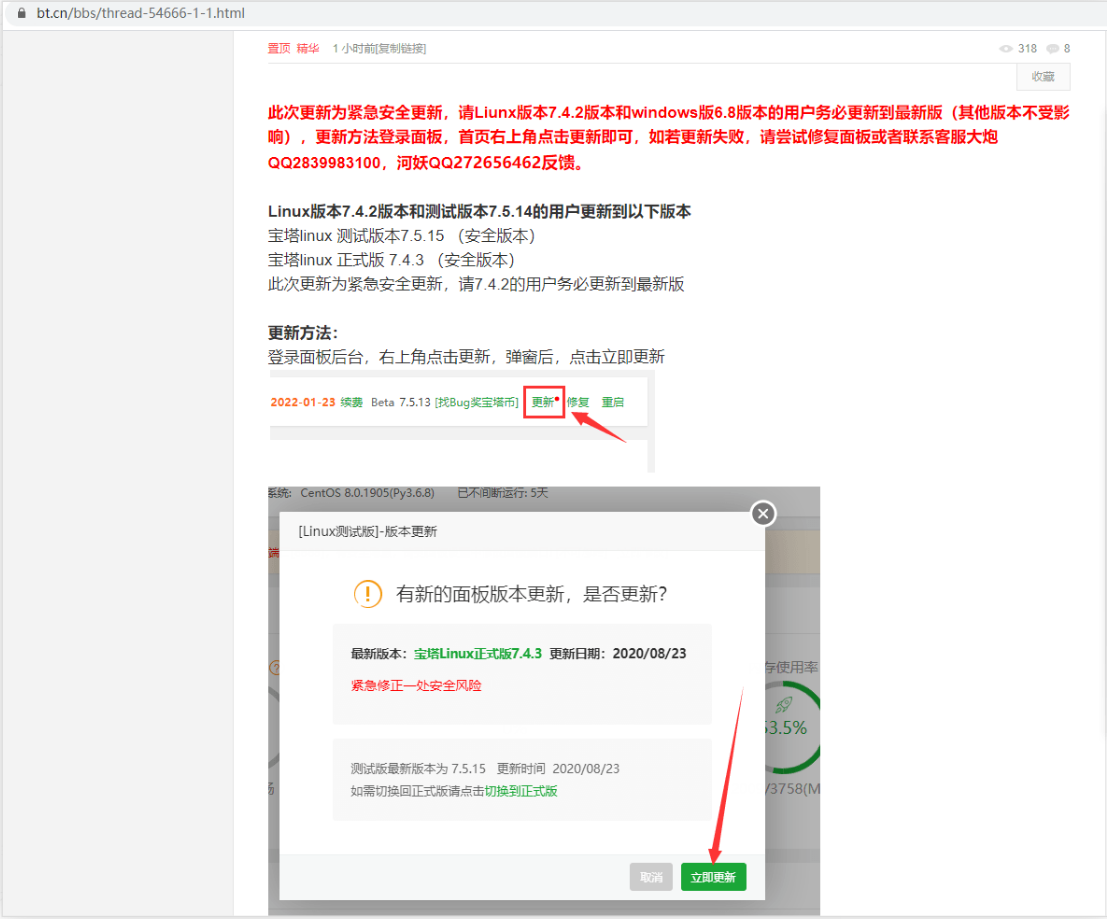The height and width of the screenshot is (919, 1107).
Task: Click the date 2022-01-23
Action: (303, 402)
